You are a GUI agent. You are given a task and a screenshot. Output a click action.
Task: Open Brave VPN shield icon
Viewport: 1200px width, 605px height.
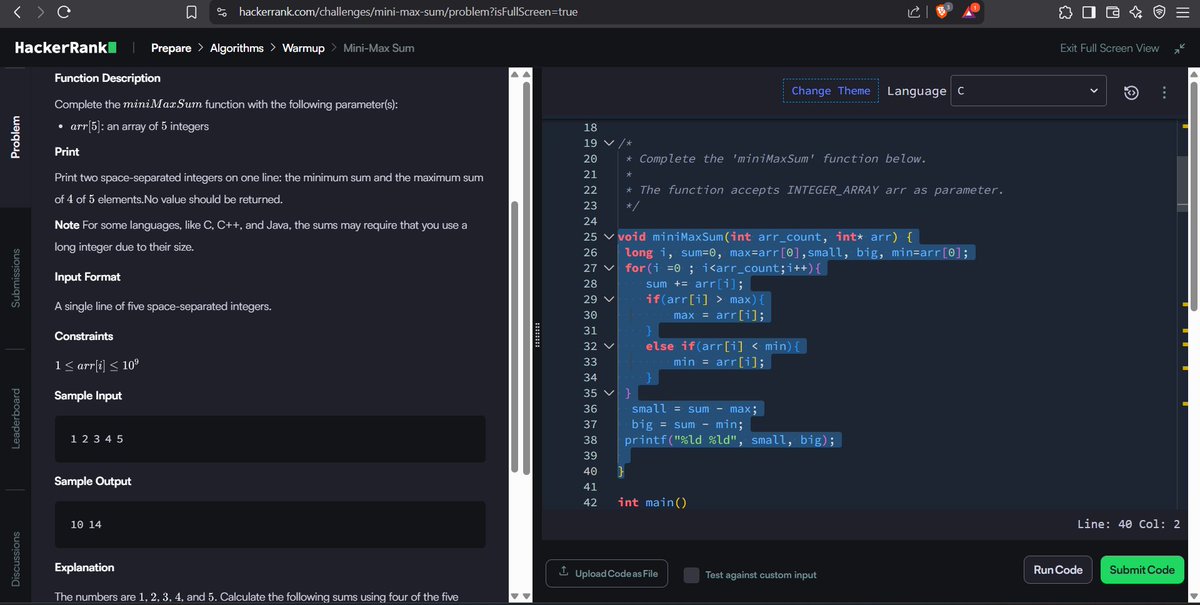1159,11
